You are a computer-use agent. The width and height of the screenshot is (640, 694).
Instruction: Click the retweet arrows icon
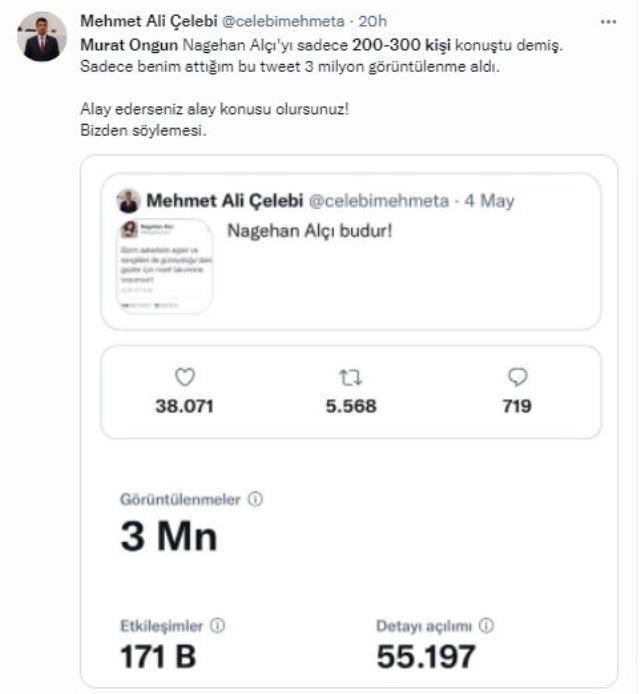[x=349, y=377]
